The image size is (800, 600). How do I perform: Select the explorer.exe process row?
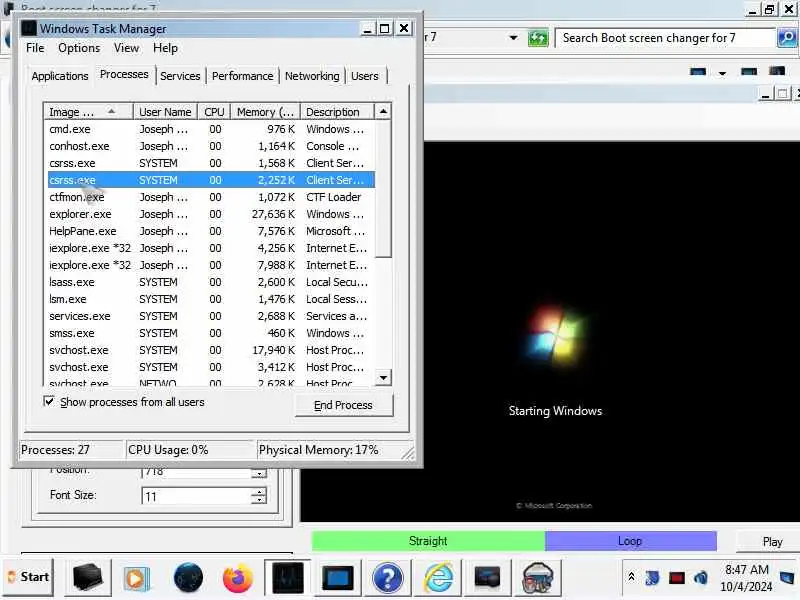pyautogui.click(x=210, y=214)
